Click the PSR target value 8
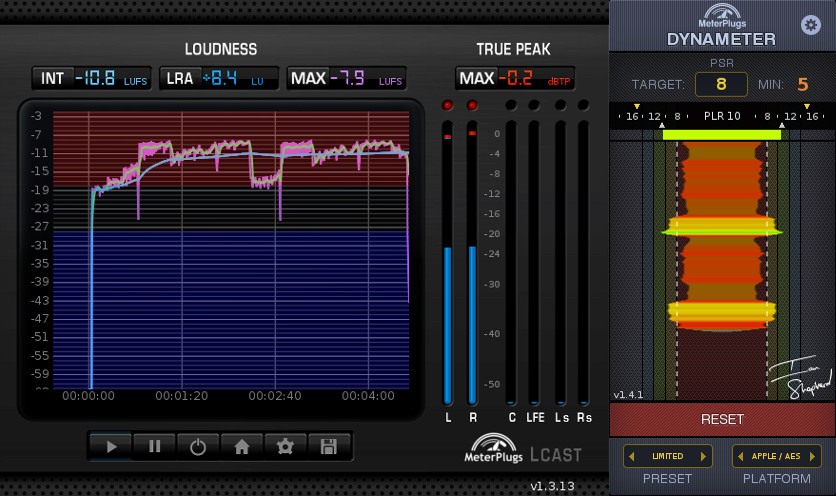This screenshot has width=836, height=496. click(x=721, y=84)
